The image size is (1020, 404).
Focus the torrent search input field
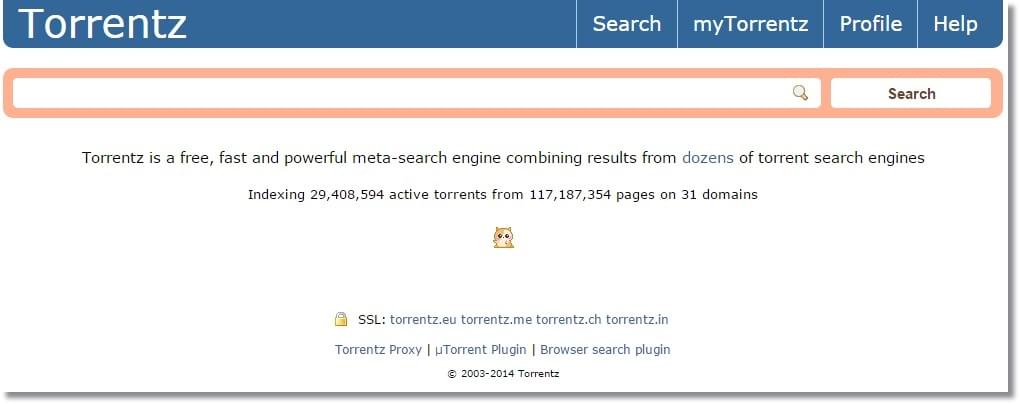click(416, 93)
